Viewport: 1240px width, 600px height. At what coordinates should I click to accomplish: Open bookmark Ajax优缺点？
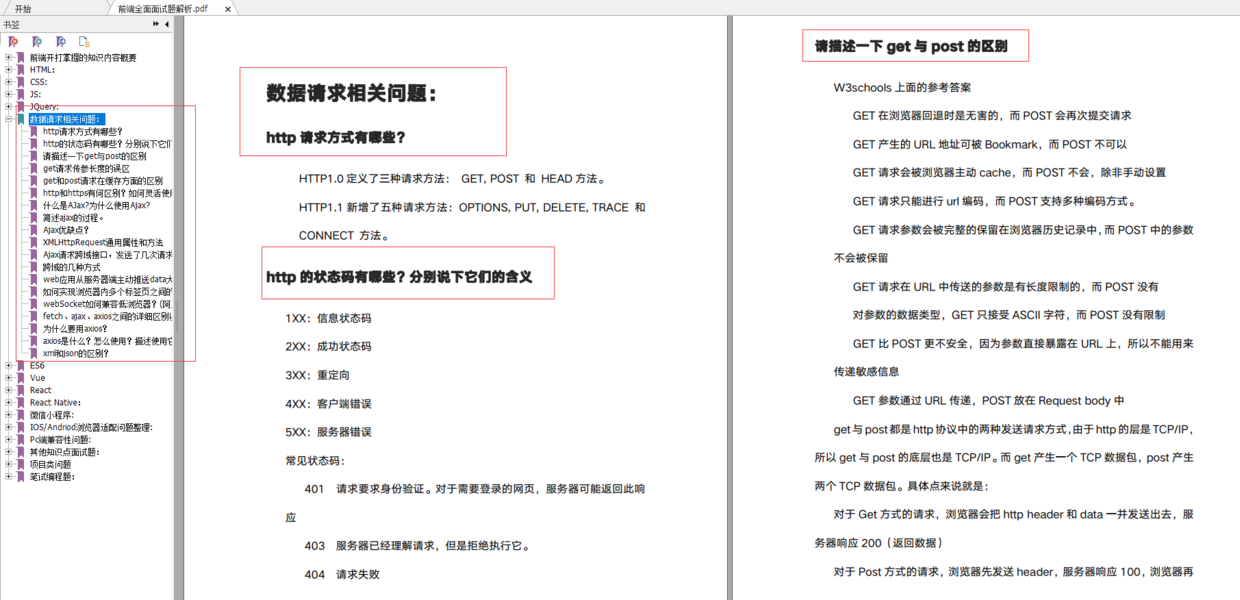click(65, 230)
